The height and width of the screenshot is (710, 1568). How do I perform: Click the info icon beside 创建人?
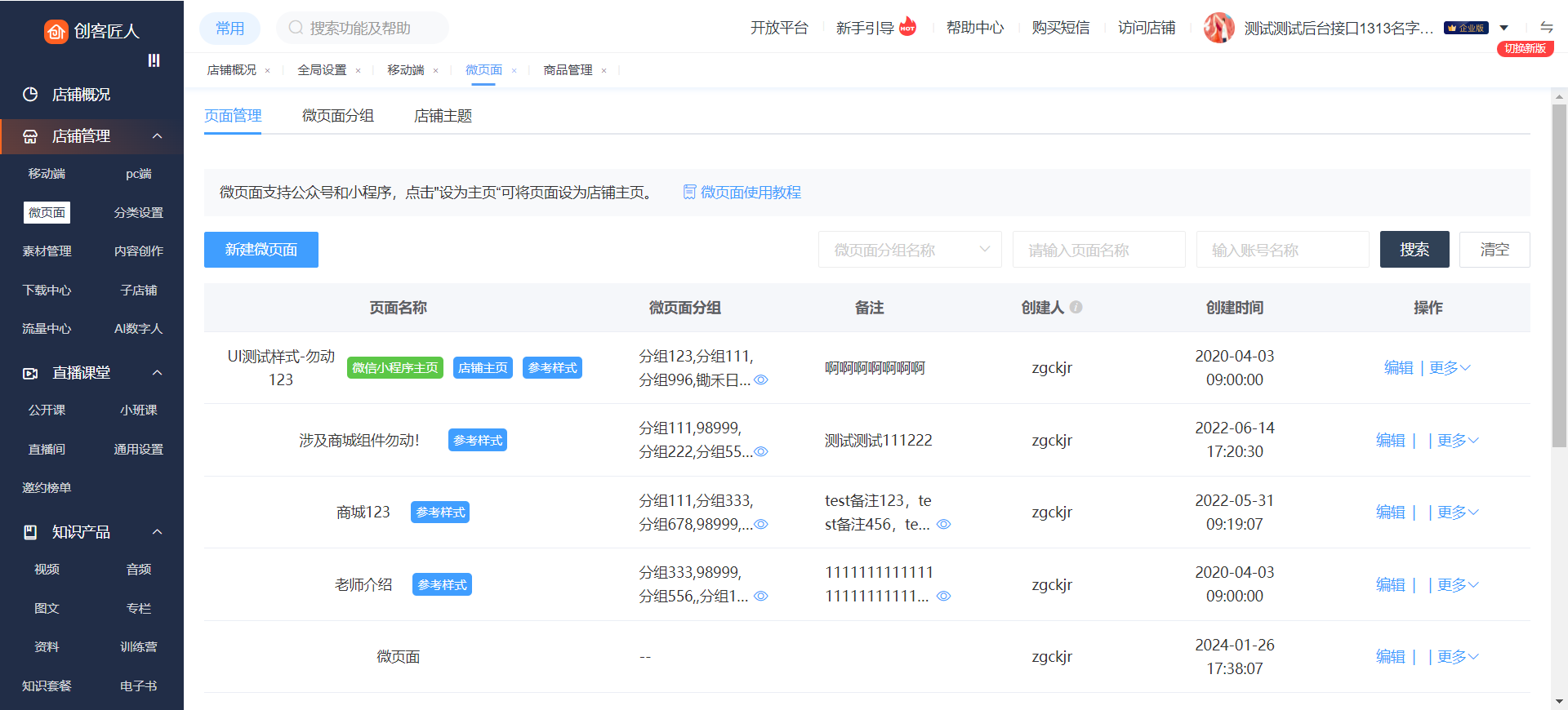click(1076, 308)
